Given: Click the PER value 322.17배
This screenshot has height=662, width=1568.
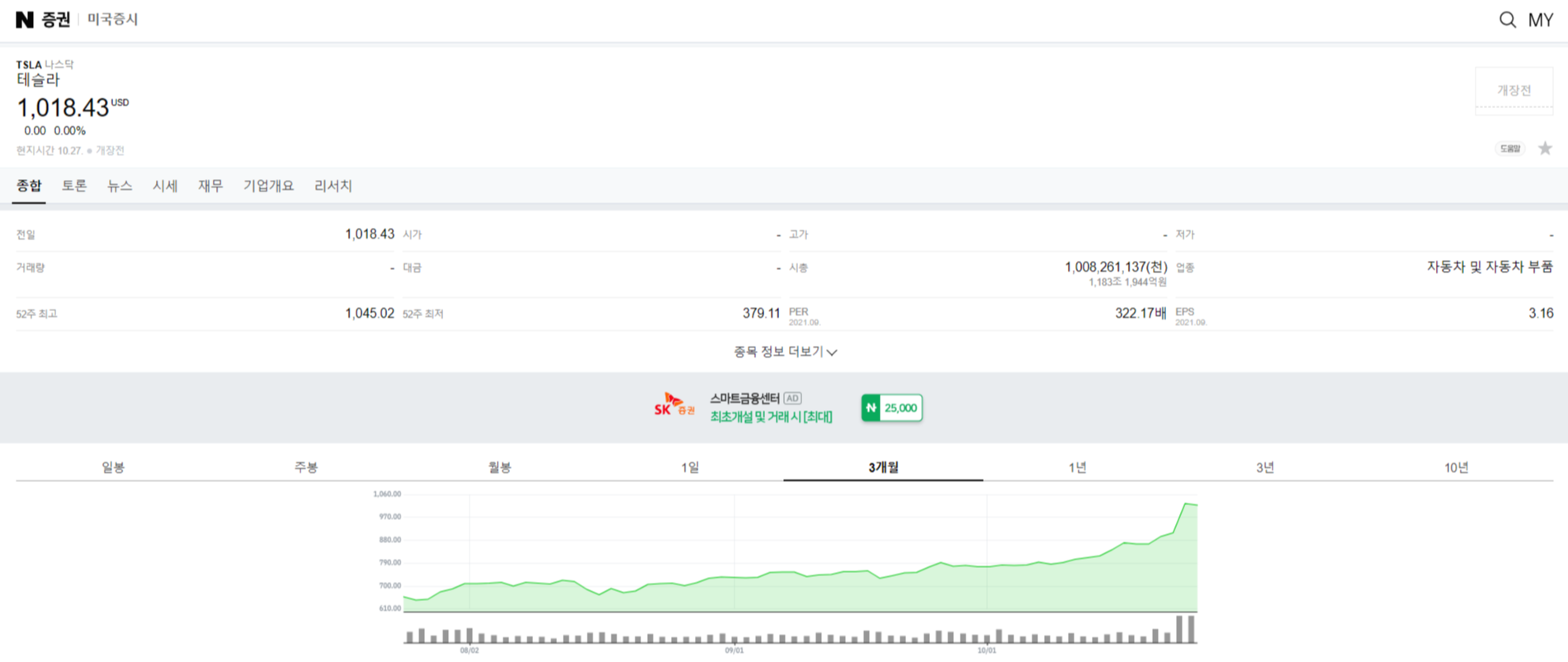Looking at the screenshot, I should tap(1141, 314).
